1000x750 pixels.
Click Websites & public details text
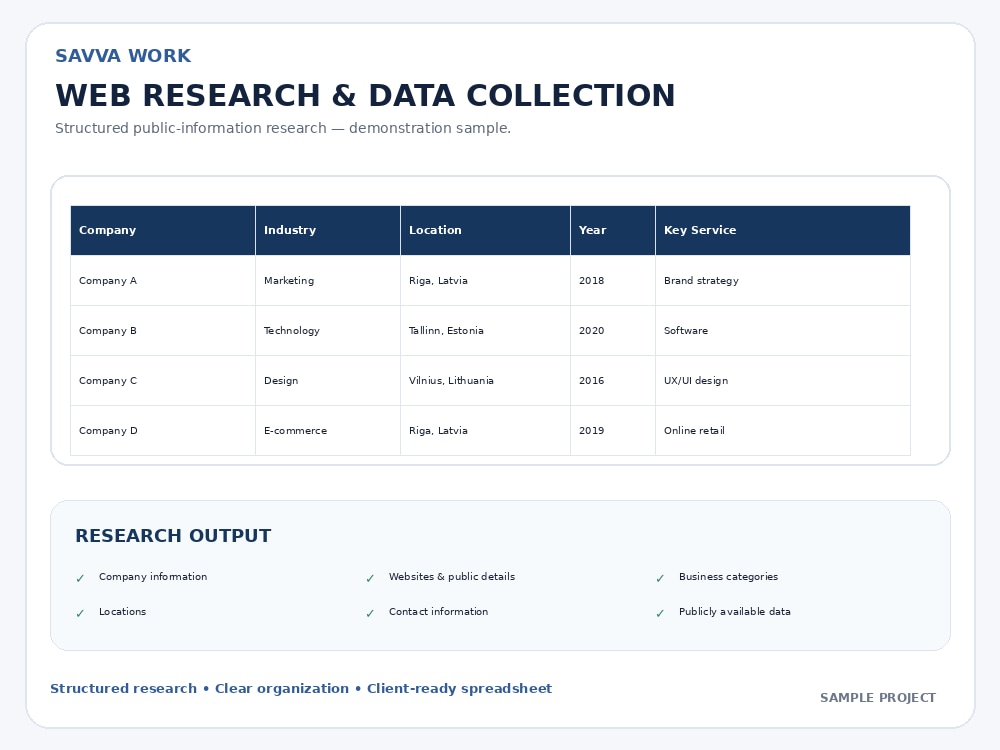(452, 577)
